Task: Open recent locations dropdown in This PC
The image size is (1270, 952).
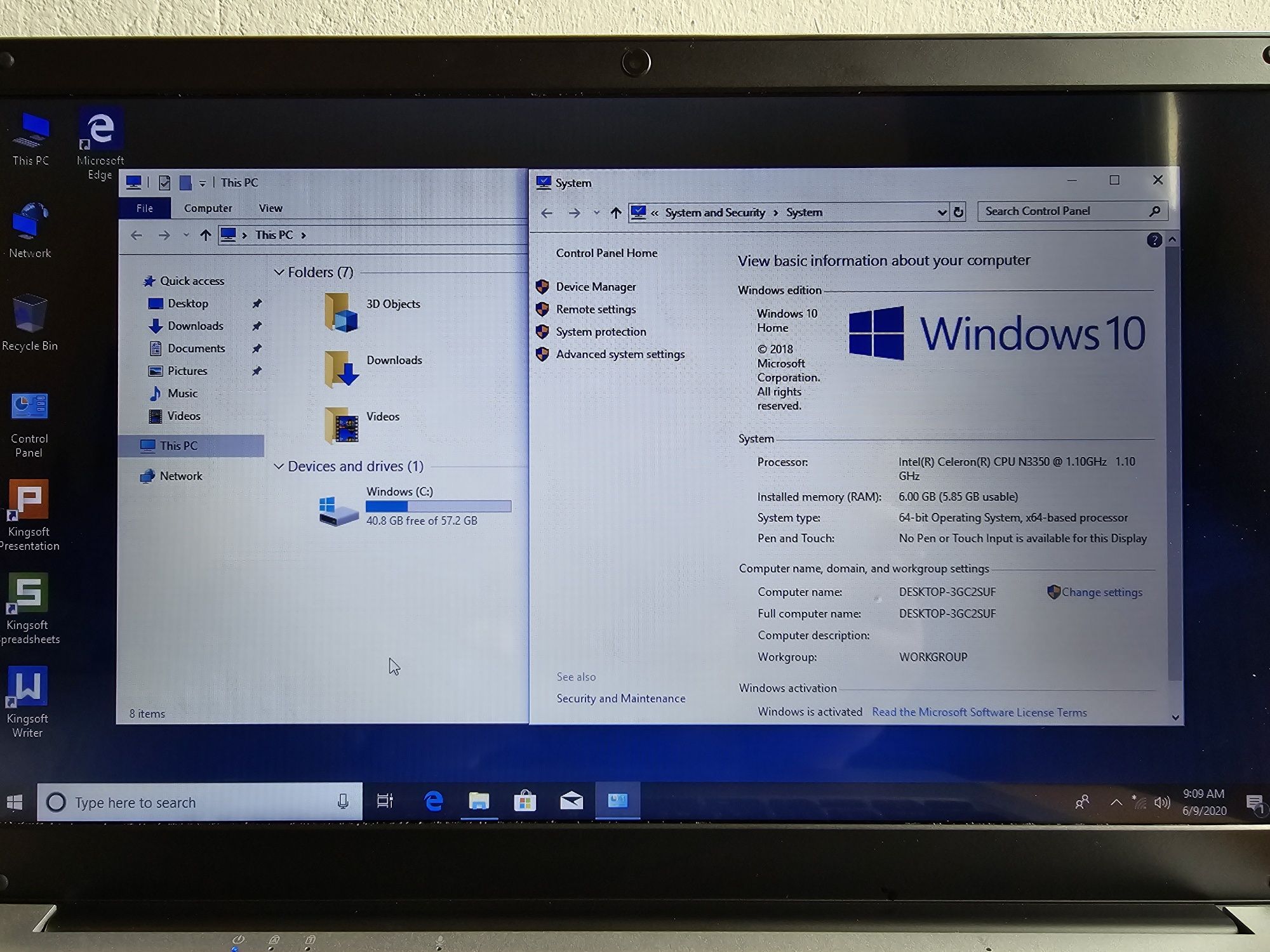Action: pyautogui.click(x=186, y=235)
